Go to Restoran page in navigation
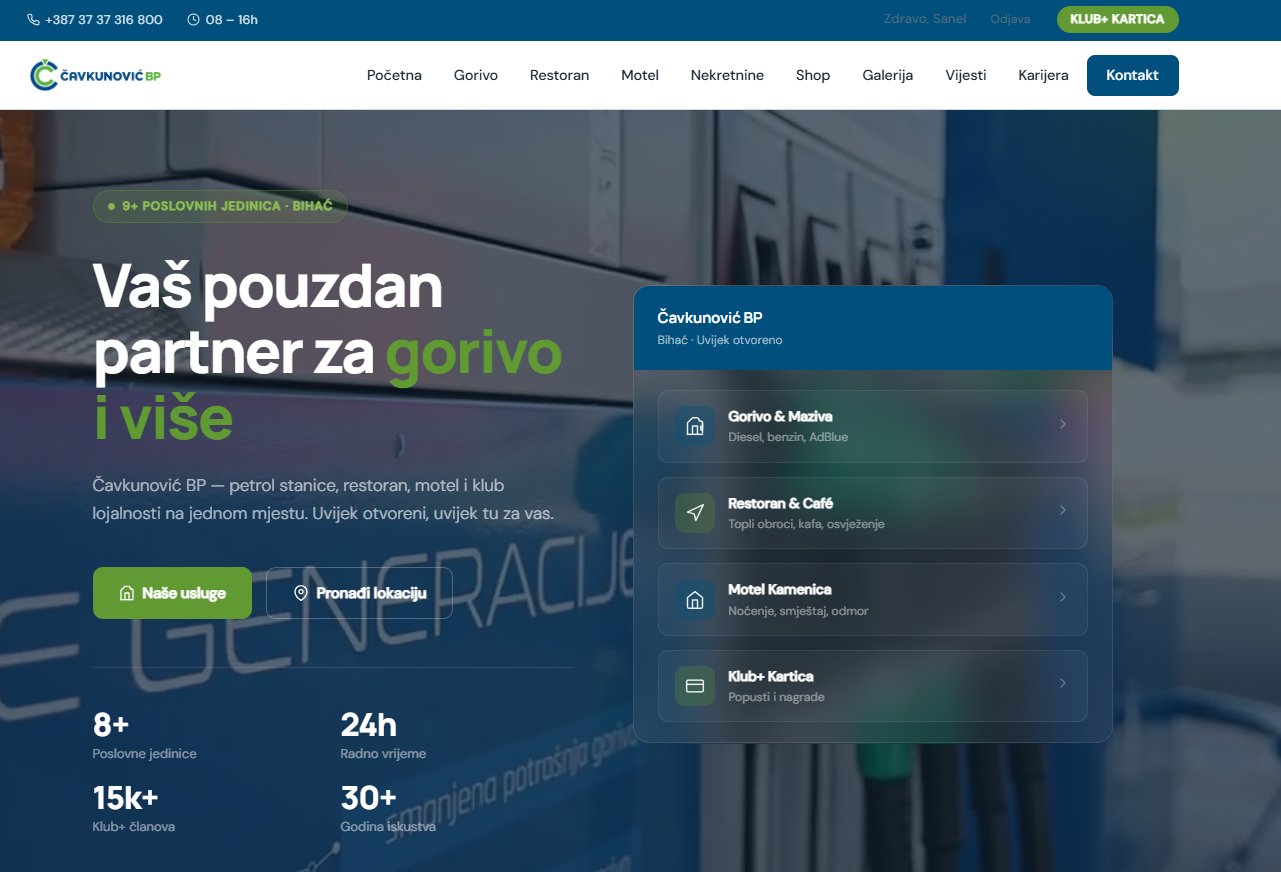 tap(559, 75)
